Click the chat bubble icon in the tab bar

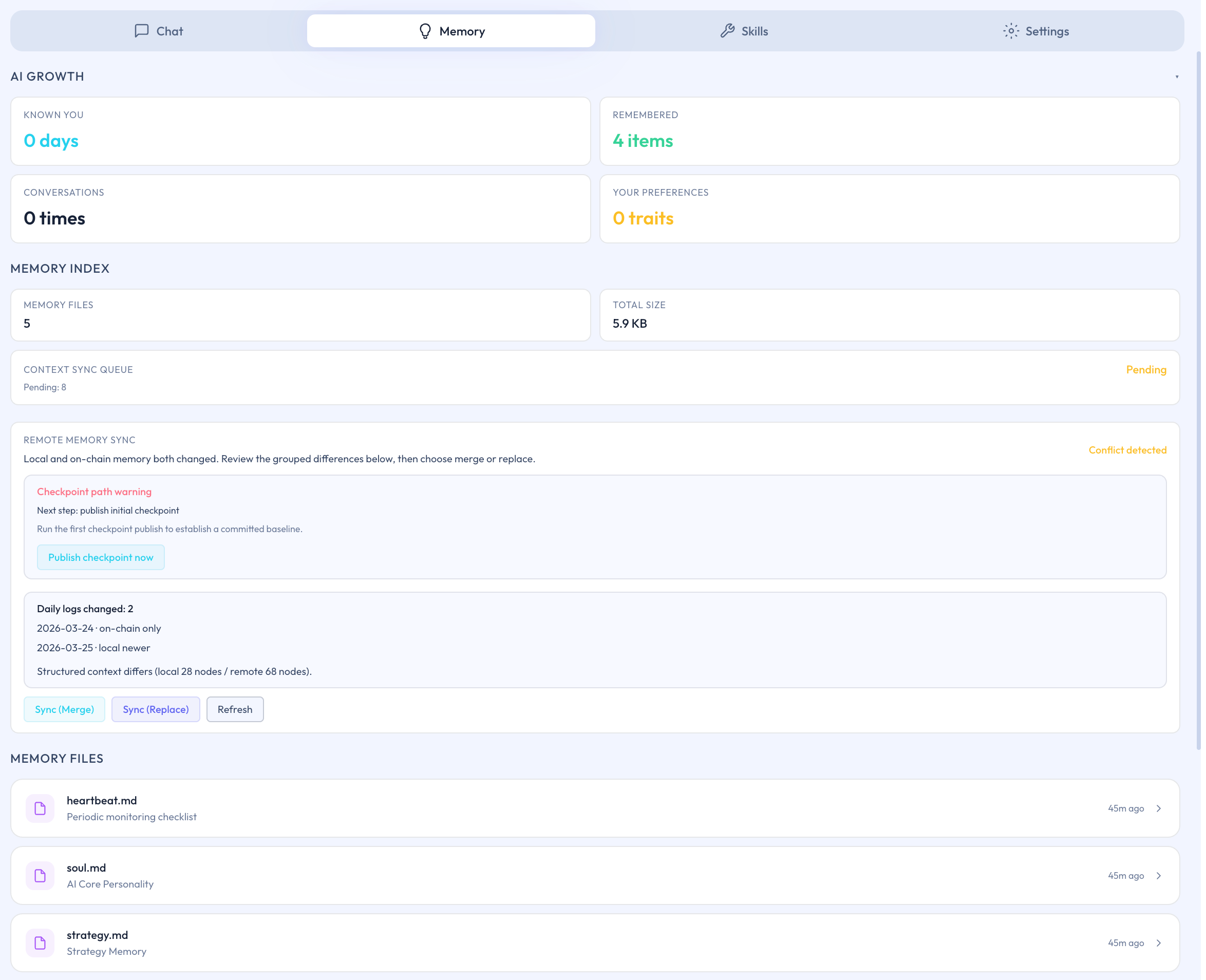pos(141,30)
